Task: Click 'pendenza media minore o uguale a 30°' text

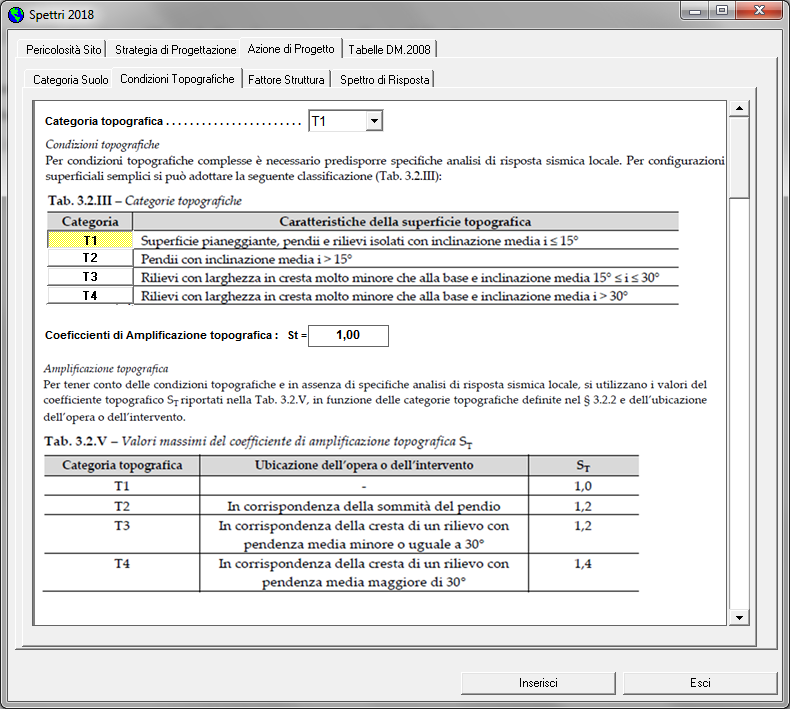Action: [364, 545]
